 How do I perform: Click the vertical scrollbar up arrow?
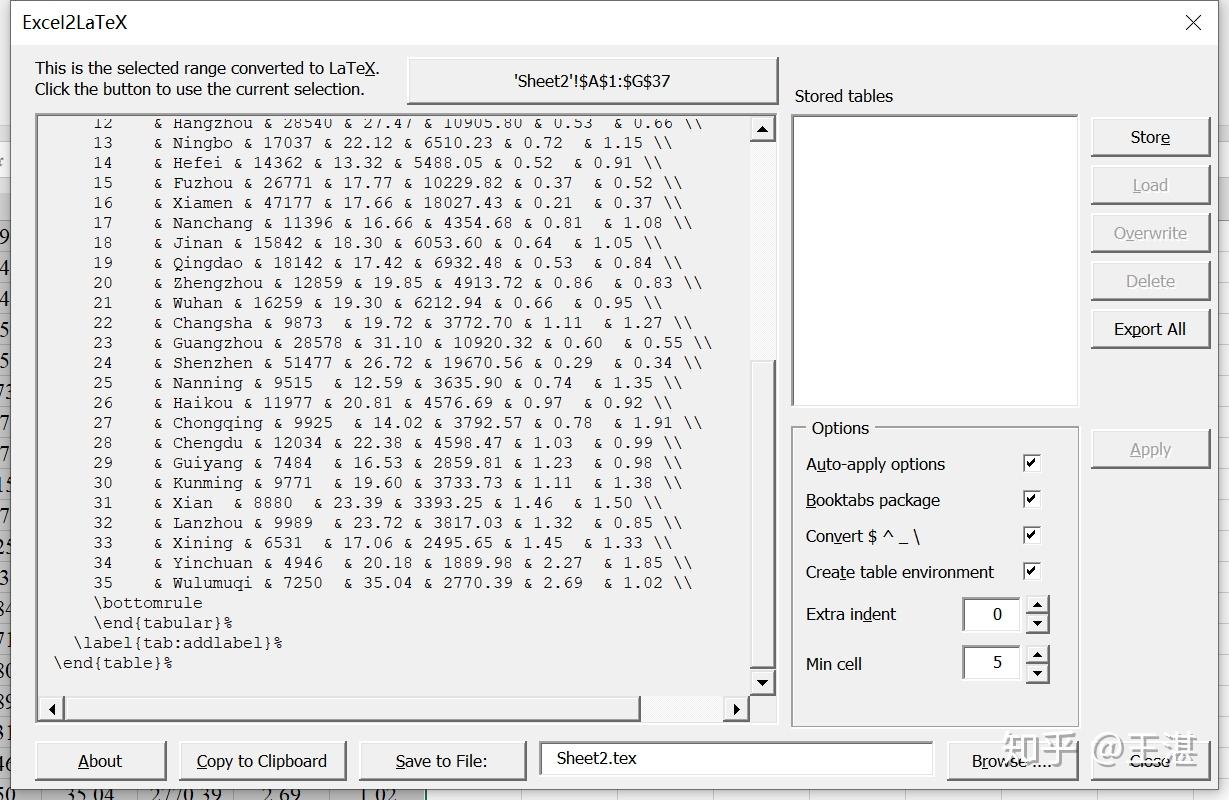(x=762, y=129)
